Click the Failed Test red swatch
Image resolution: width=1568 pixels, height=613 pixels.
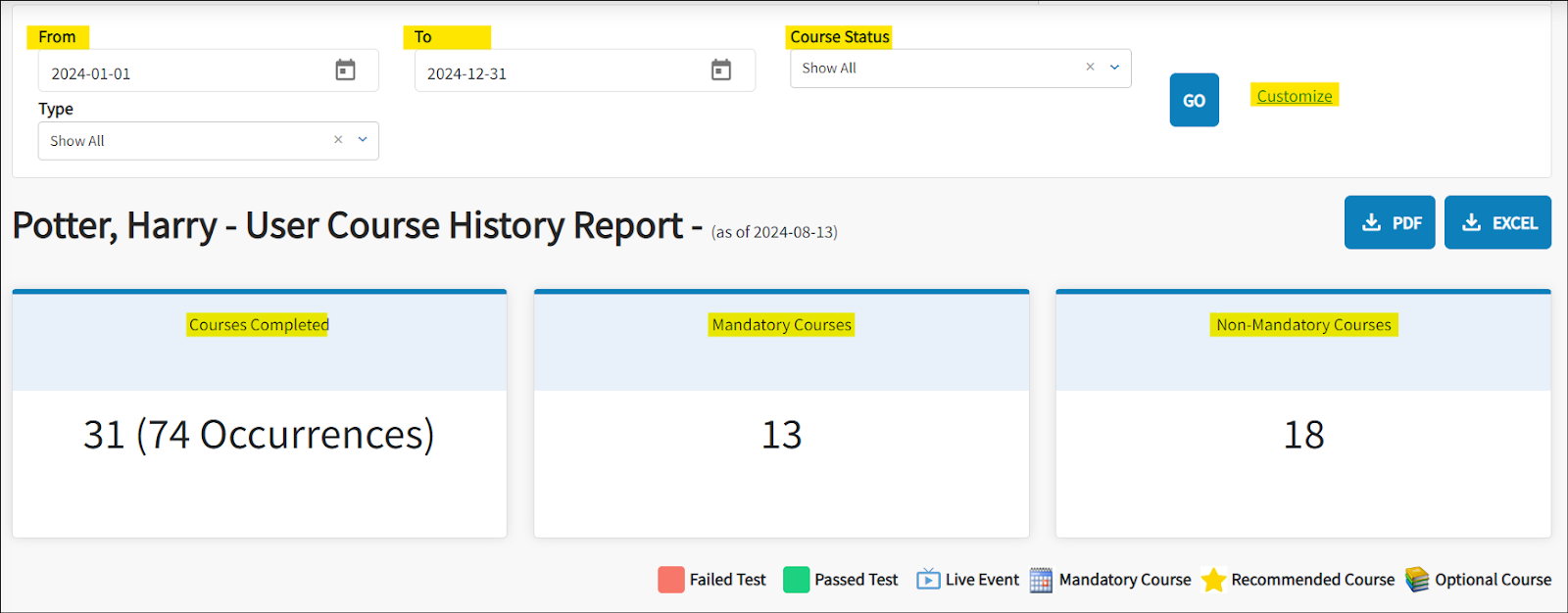point(671,580)
